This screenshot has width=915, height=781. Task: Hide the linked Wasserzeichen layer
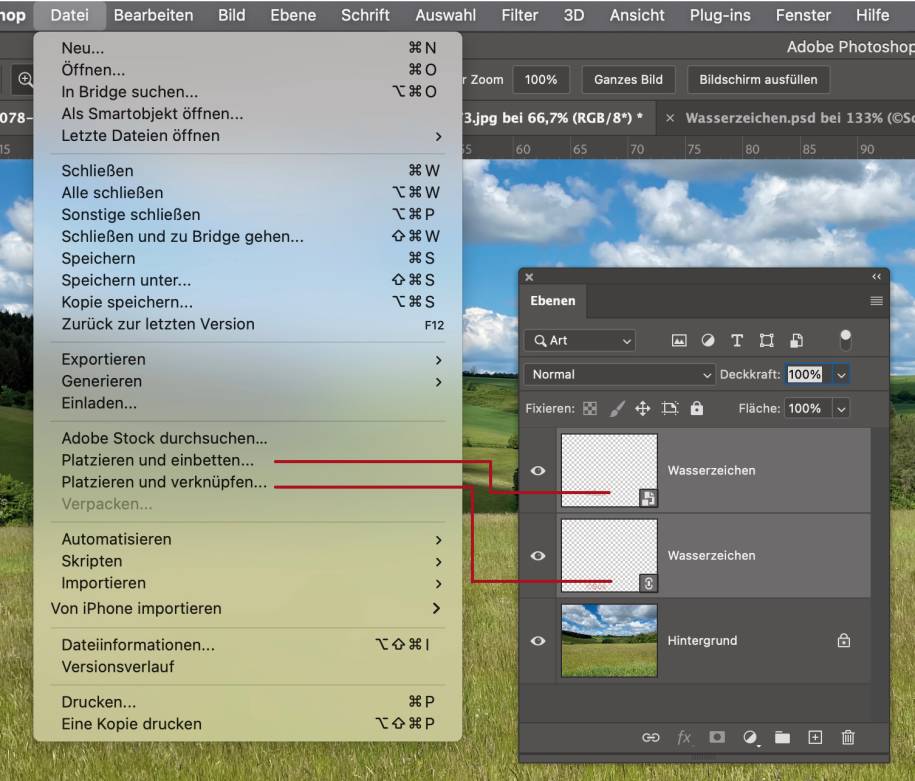538,556
